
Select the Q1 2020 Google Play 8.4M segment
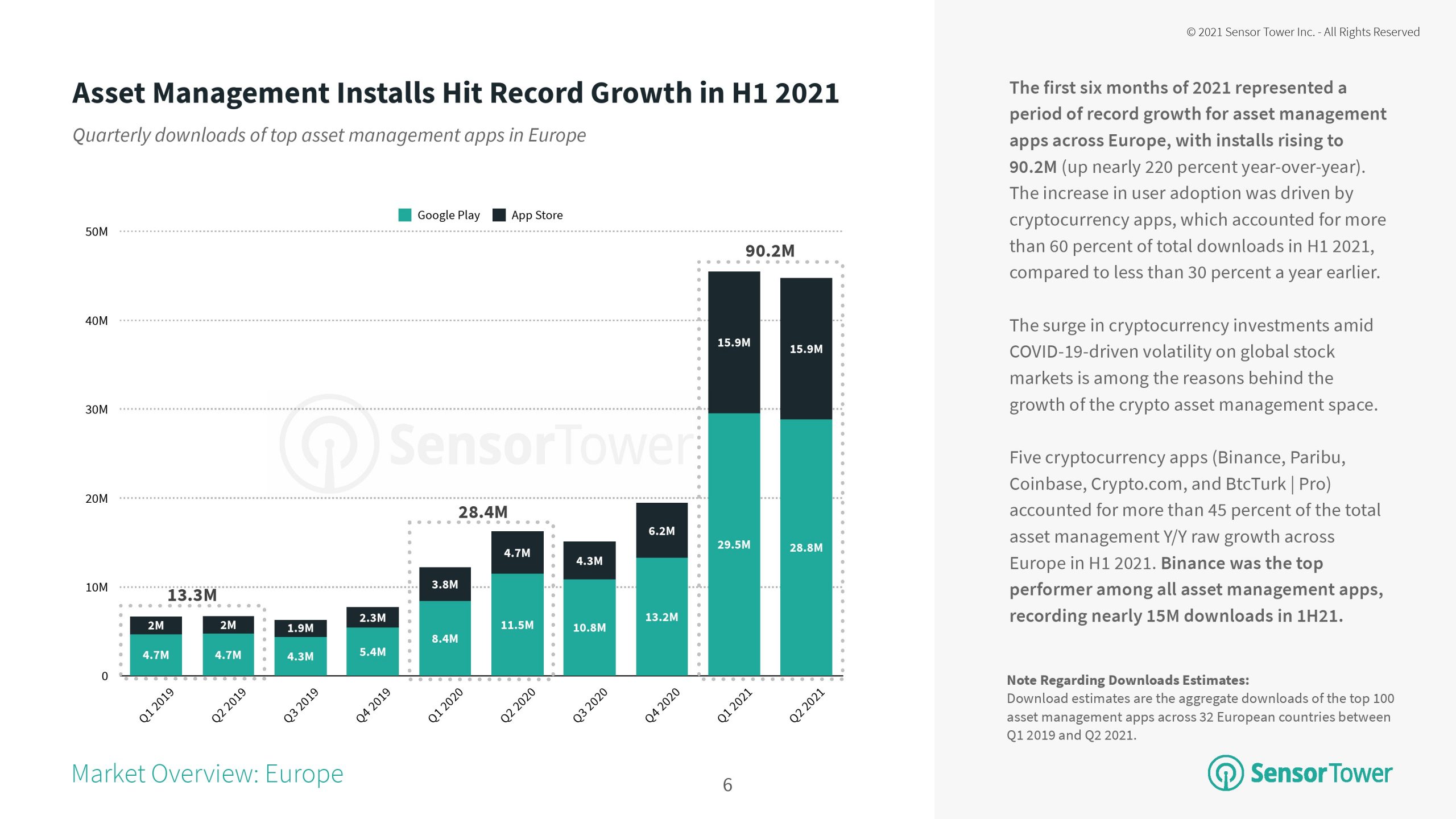click(x=445, y=638)
